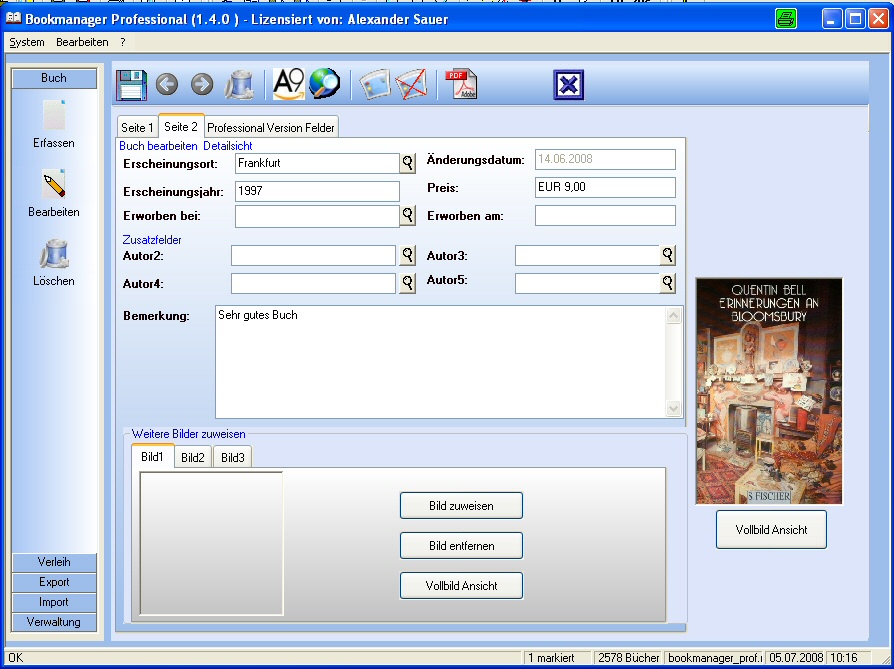Go to previous book with back arrow
The width and height of the screenshot is (894, 669).
(x=167, y=85)
